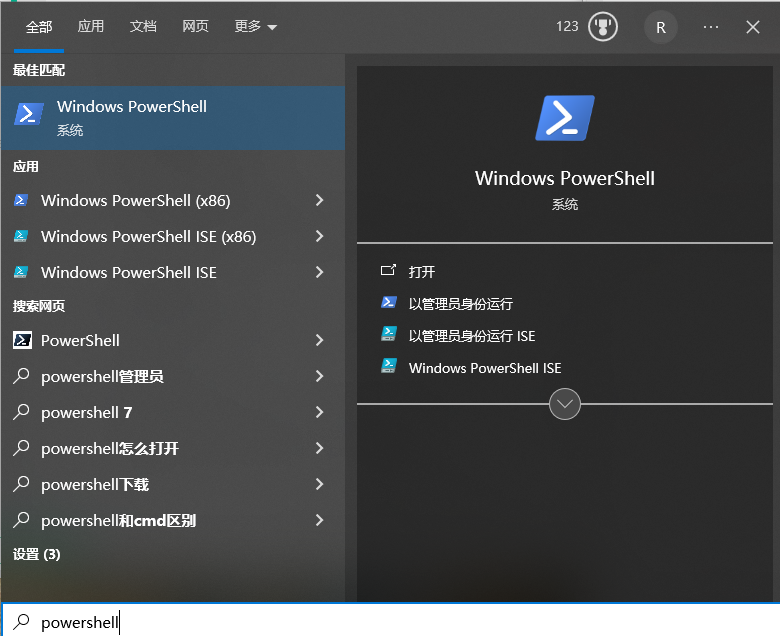Click the large PowerShell logo in preview pane
This screenshot has width=780, height=636.
point(565,118)
